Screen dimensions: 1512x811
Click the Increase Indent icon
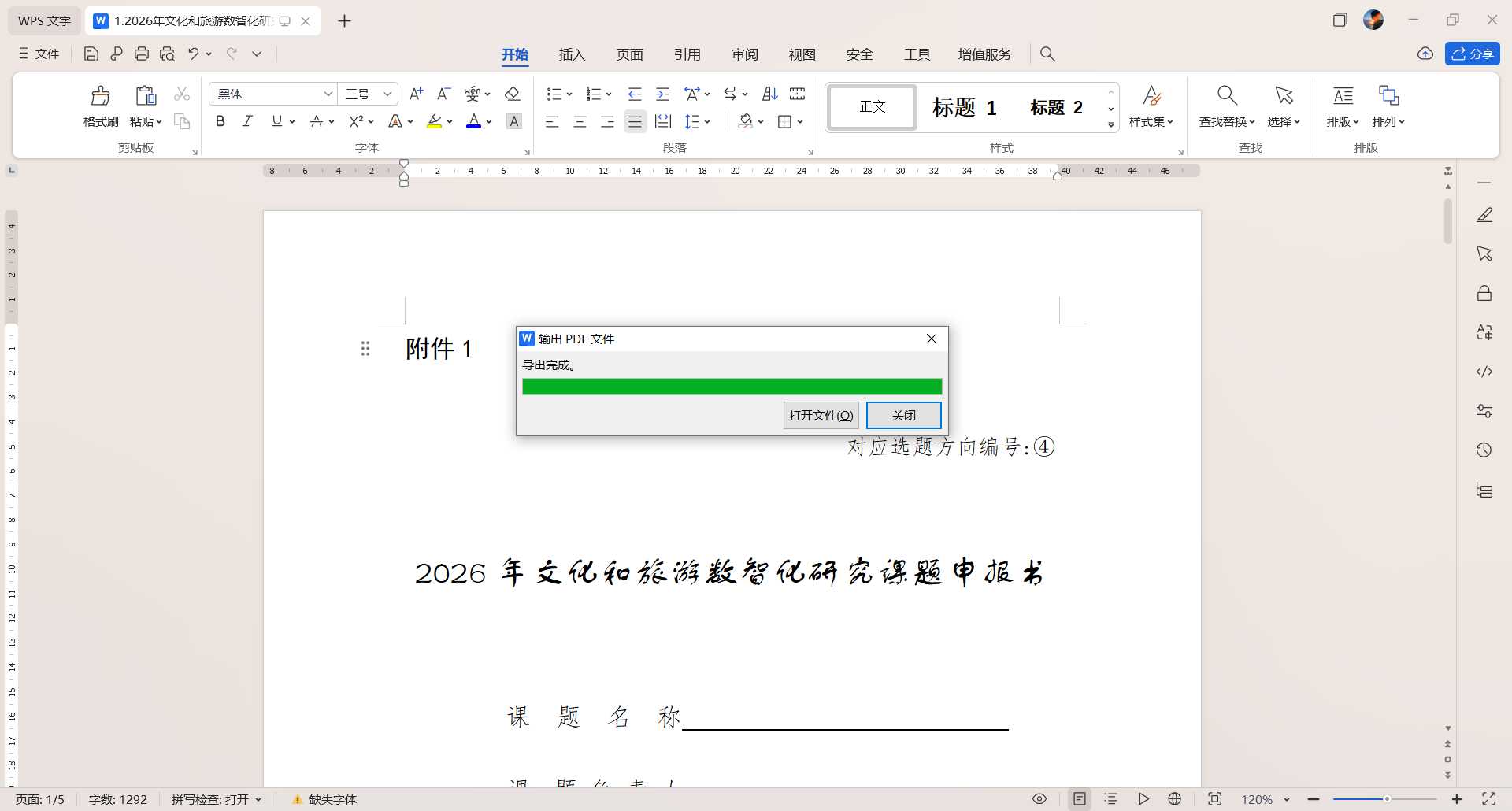pos(663,94)
